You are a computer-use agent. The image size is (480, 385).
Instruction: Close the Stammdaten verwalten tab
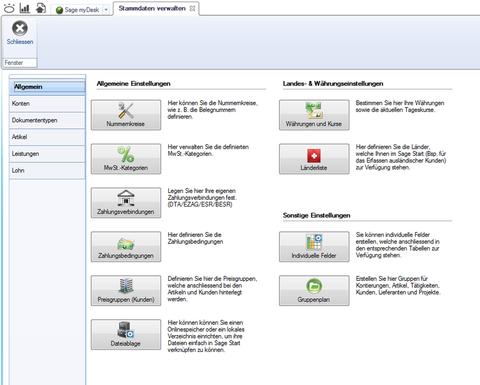[192, 9]
